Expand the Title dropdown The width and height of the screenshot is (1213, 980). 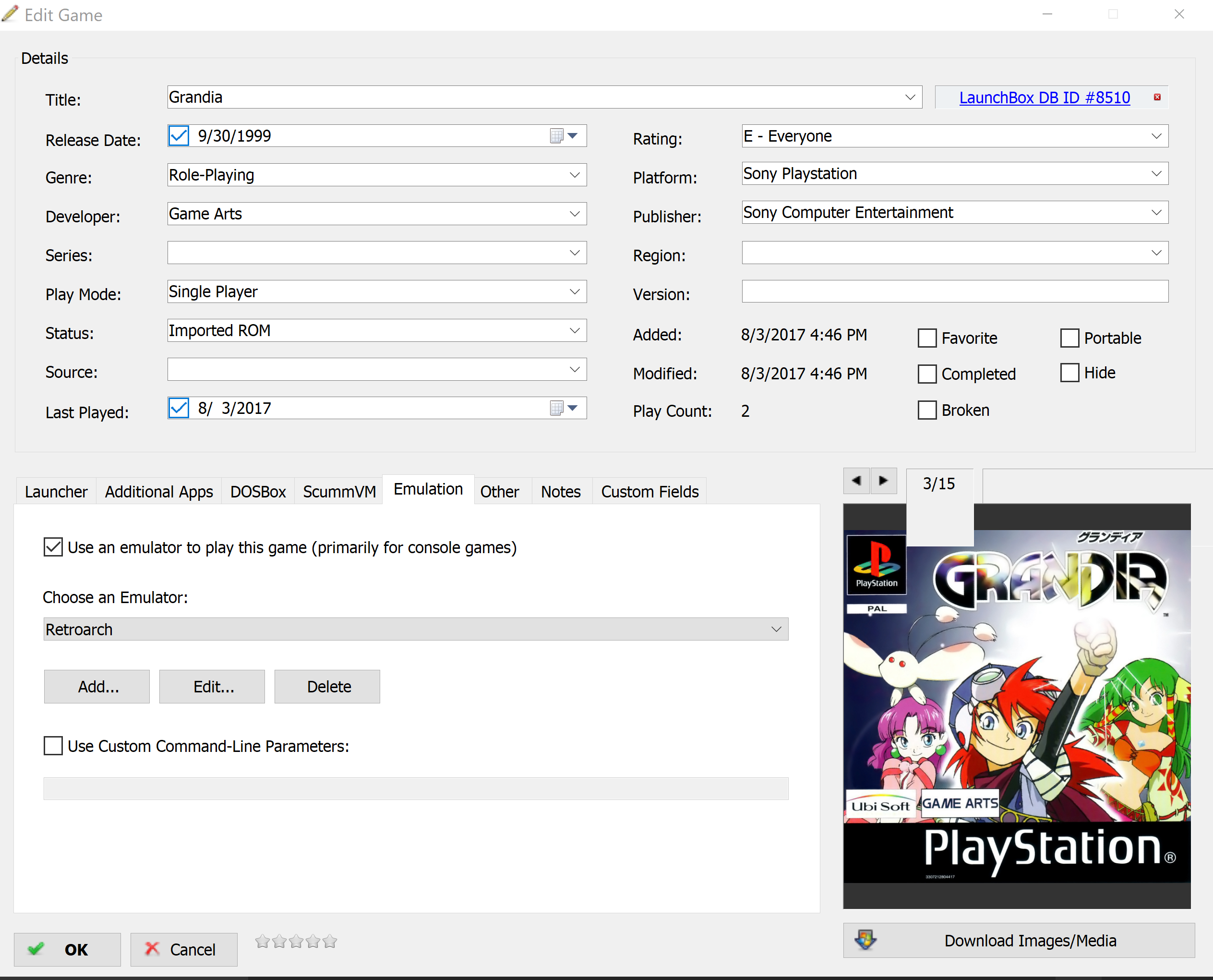pos(910,97)
